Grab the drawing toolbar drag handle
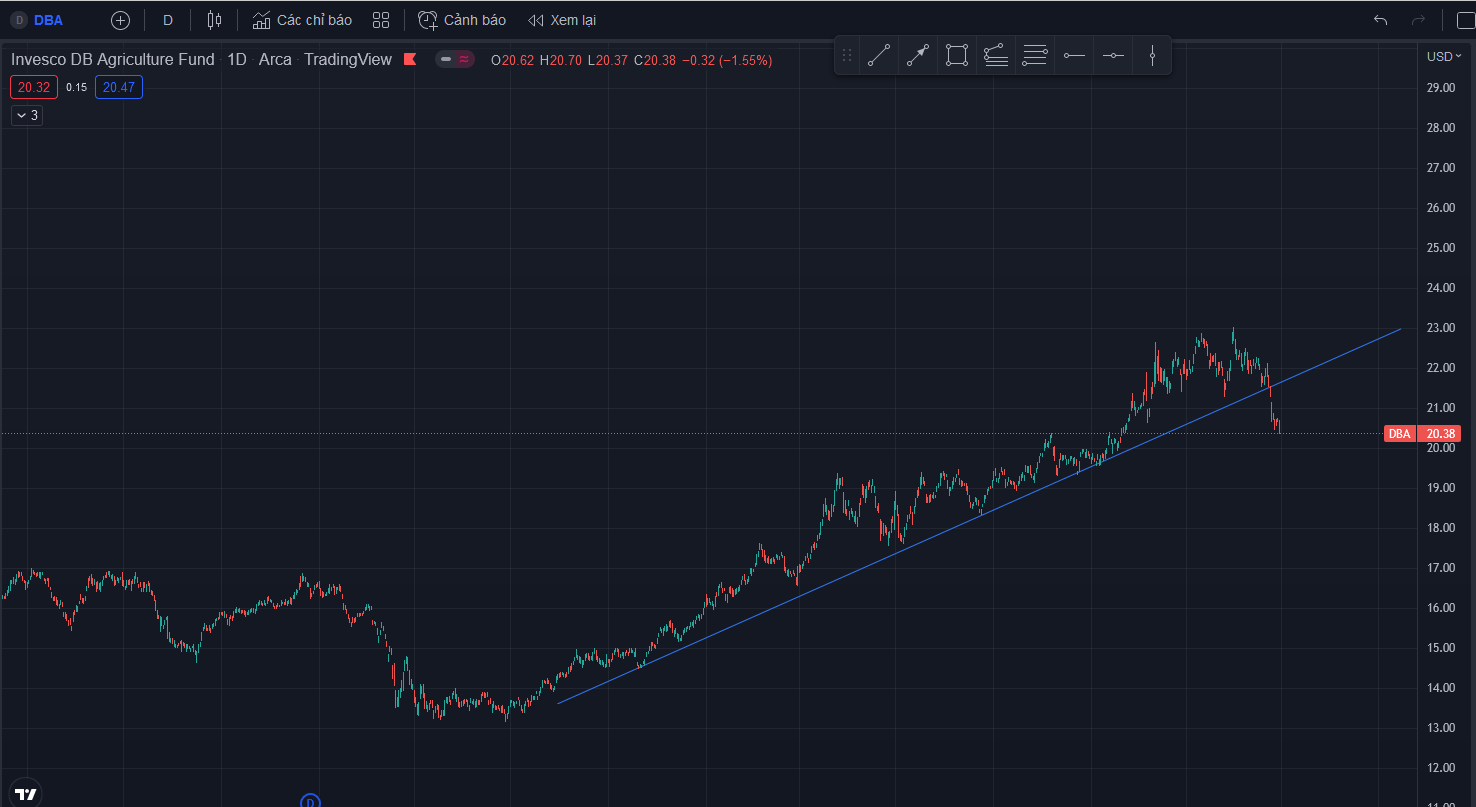The image size is (1476, 807). pos(847,56)
